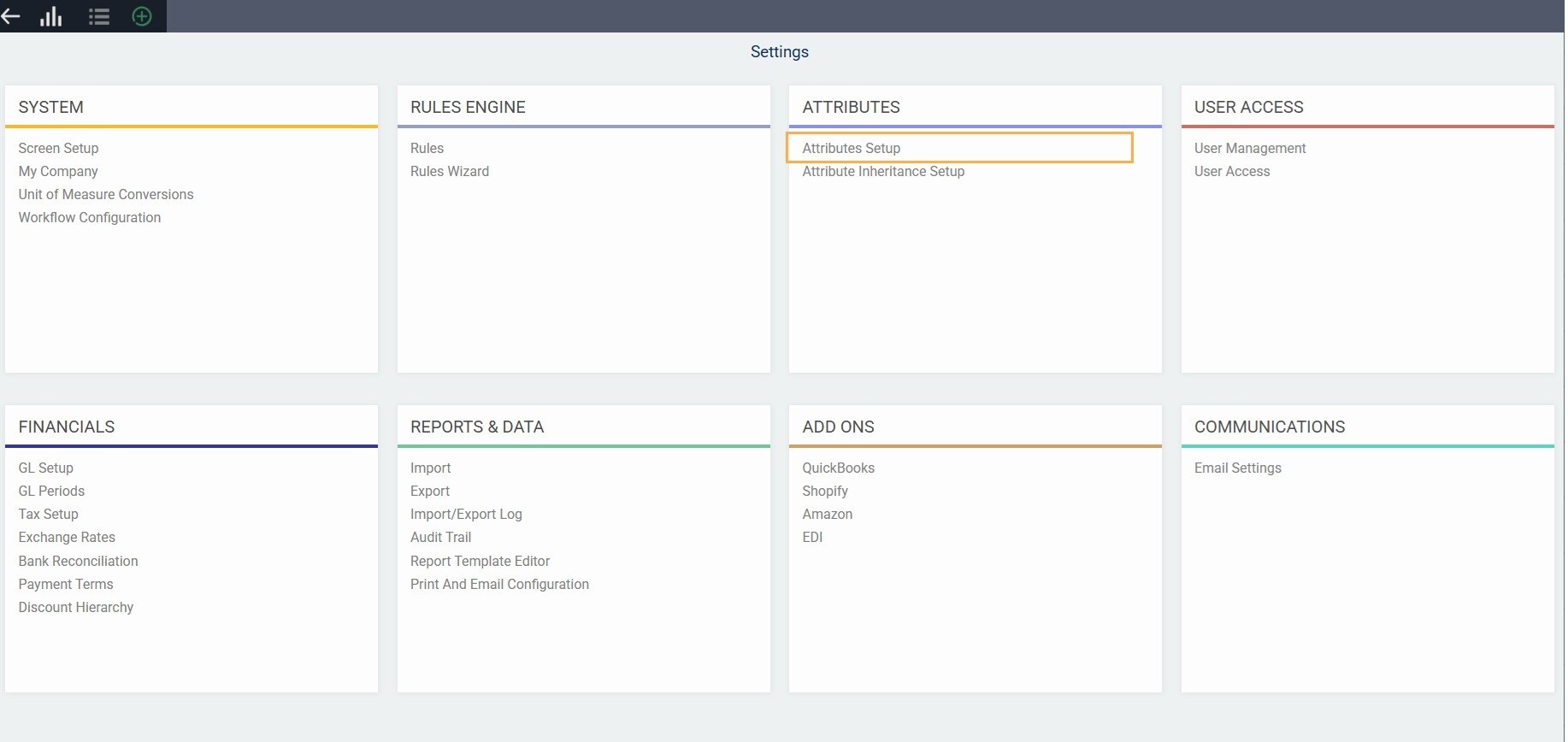This screenshot has width=1568, height=742.
Task: Go to Screen Setup
Action: (x=58, y=148)
